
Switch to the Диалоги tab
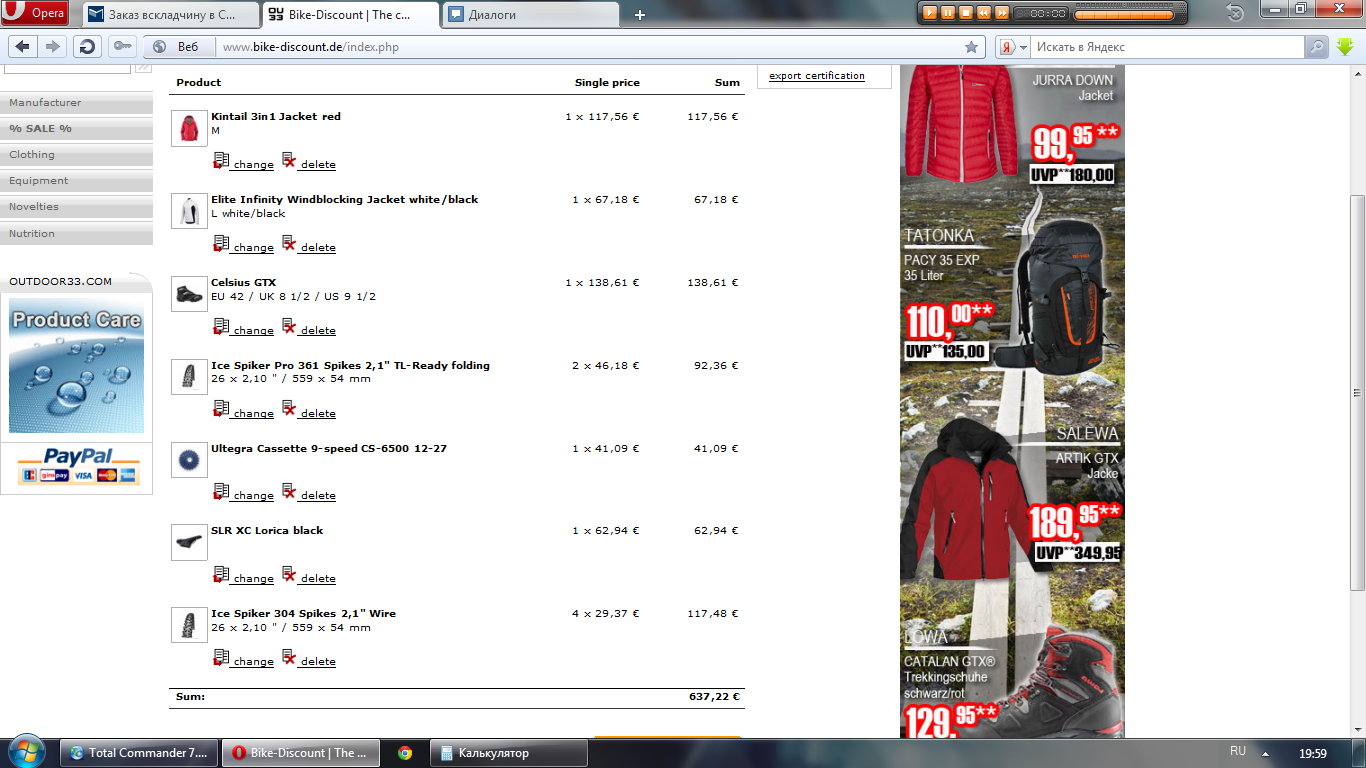[530, 15]
